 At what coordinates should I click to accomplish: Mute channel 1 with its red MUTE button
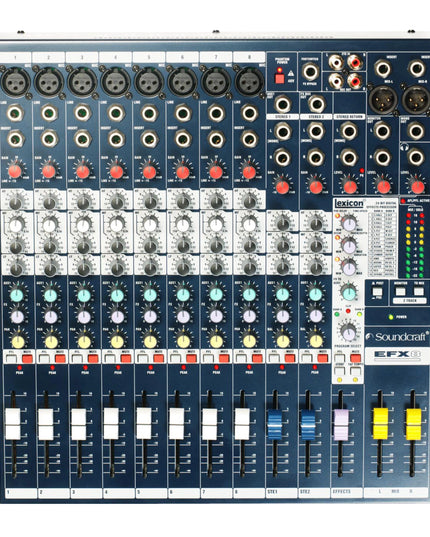pos(27,359)
